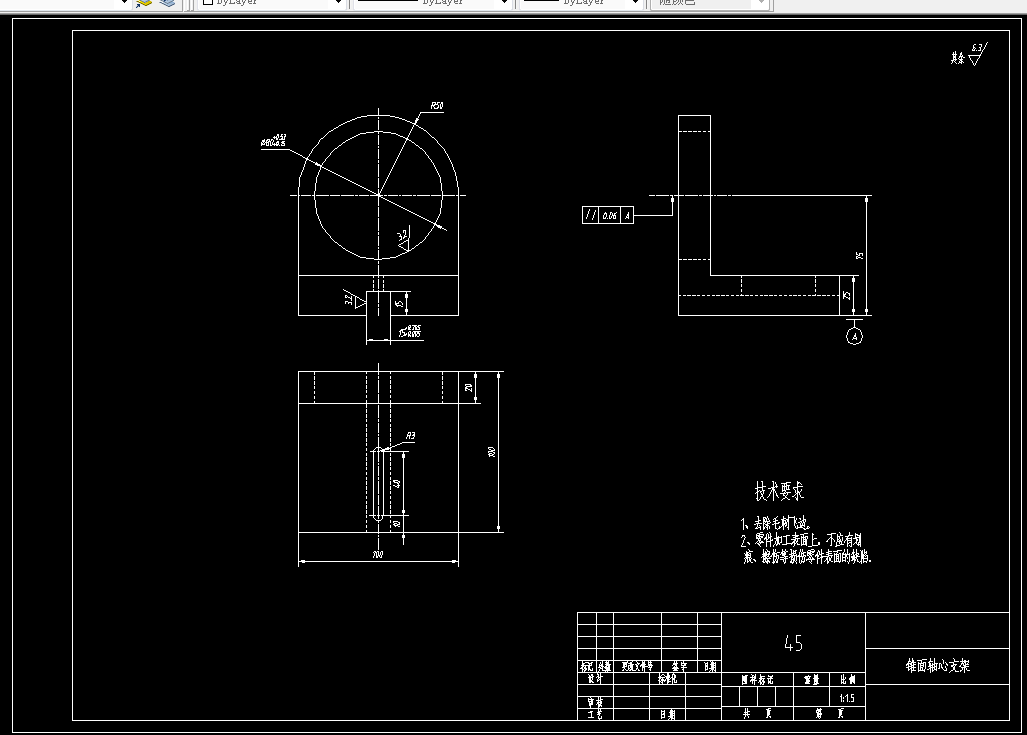Select note 1 去除毛刺飞边
Image resolution: width=1027 pixels, height=735 pixels.
pos(776,523)
